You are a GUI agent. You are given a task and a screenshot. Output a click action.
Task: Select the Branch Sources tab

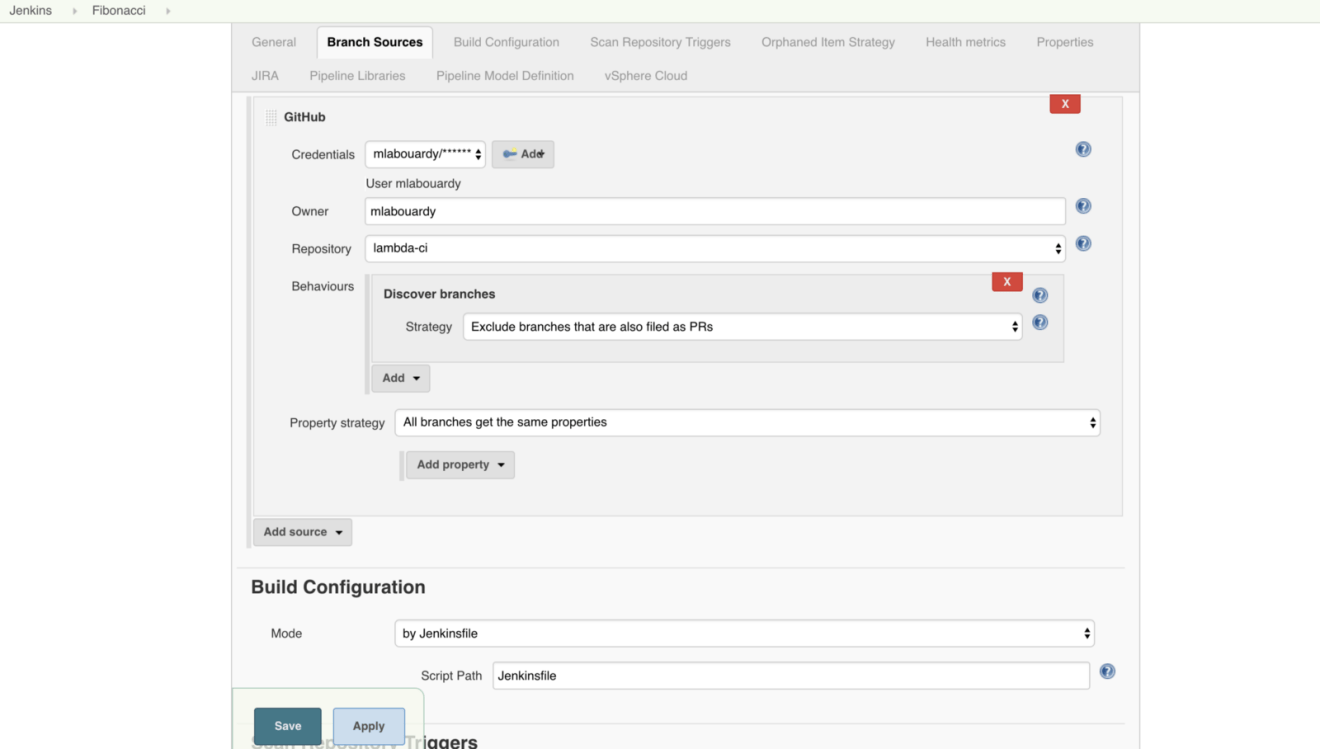[x=375, y=42]
